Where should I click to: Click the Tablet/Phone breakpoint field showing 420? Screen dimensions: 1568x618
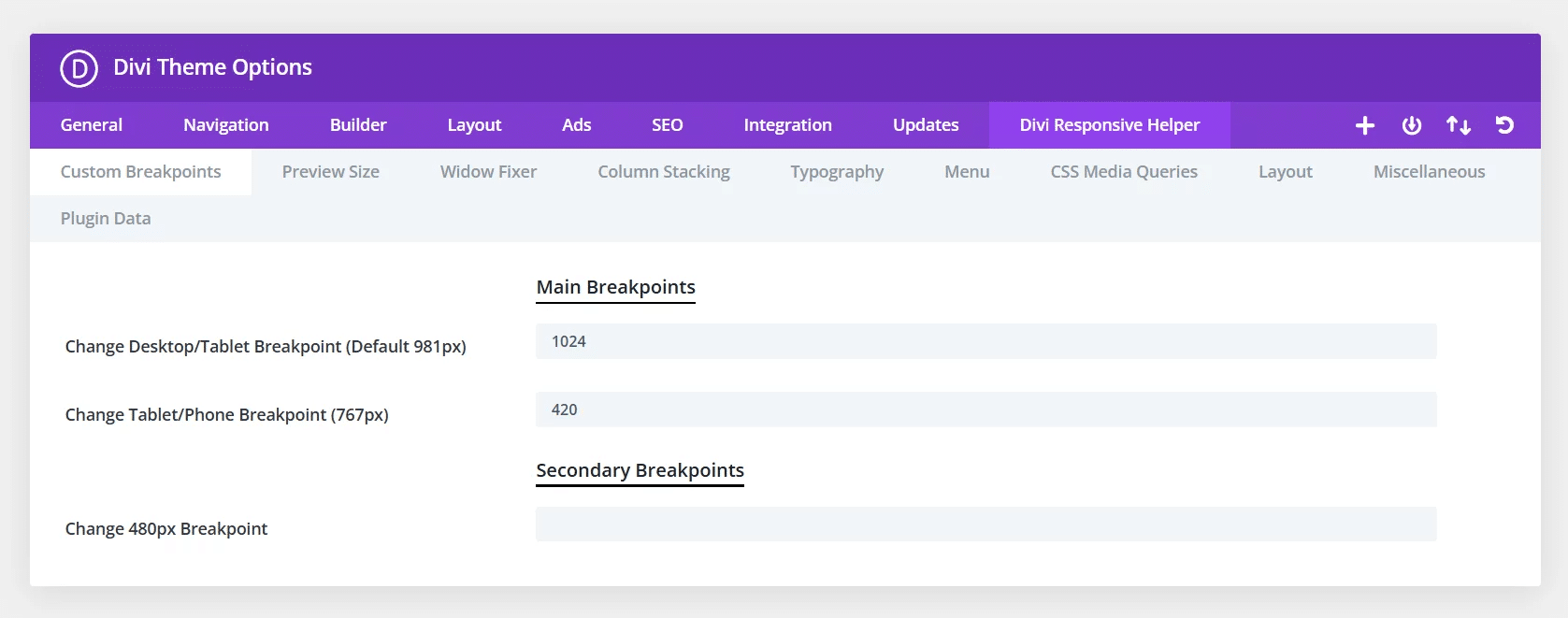986,410
